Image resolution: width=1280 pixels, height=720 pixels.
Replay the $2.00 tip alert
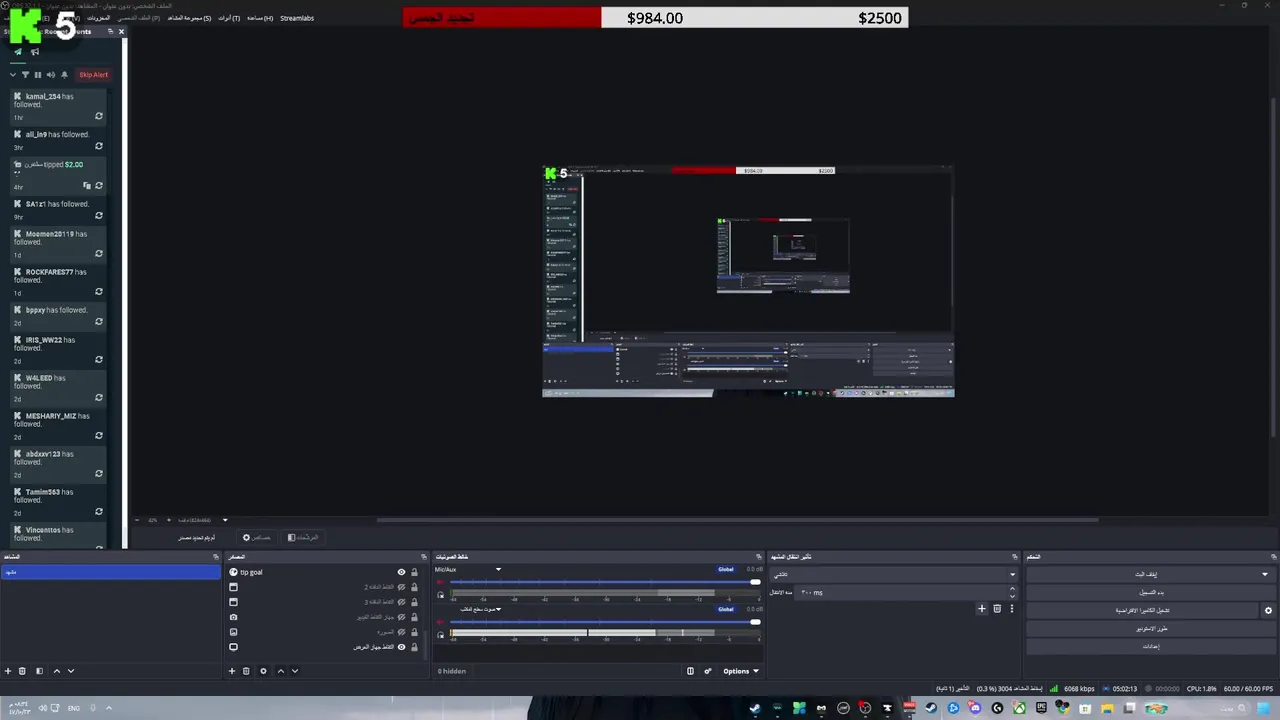tap(99, 186)
